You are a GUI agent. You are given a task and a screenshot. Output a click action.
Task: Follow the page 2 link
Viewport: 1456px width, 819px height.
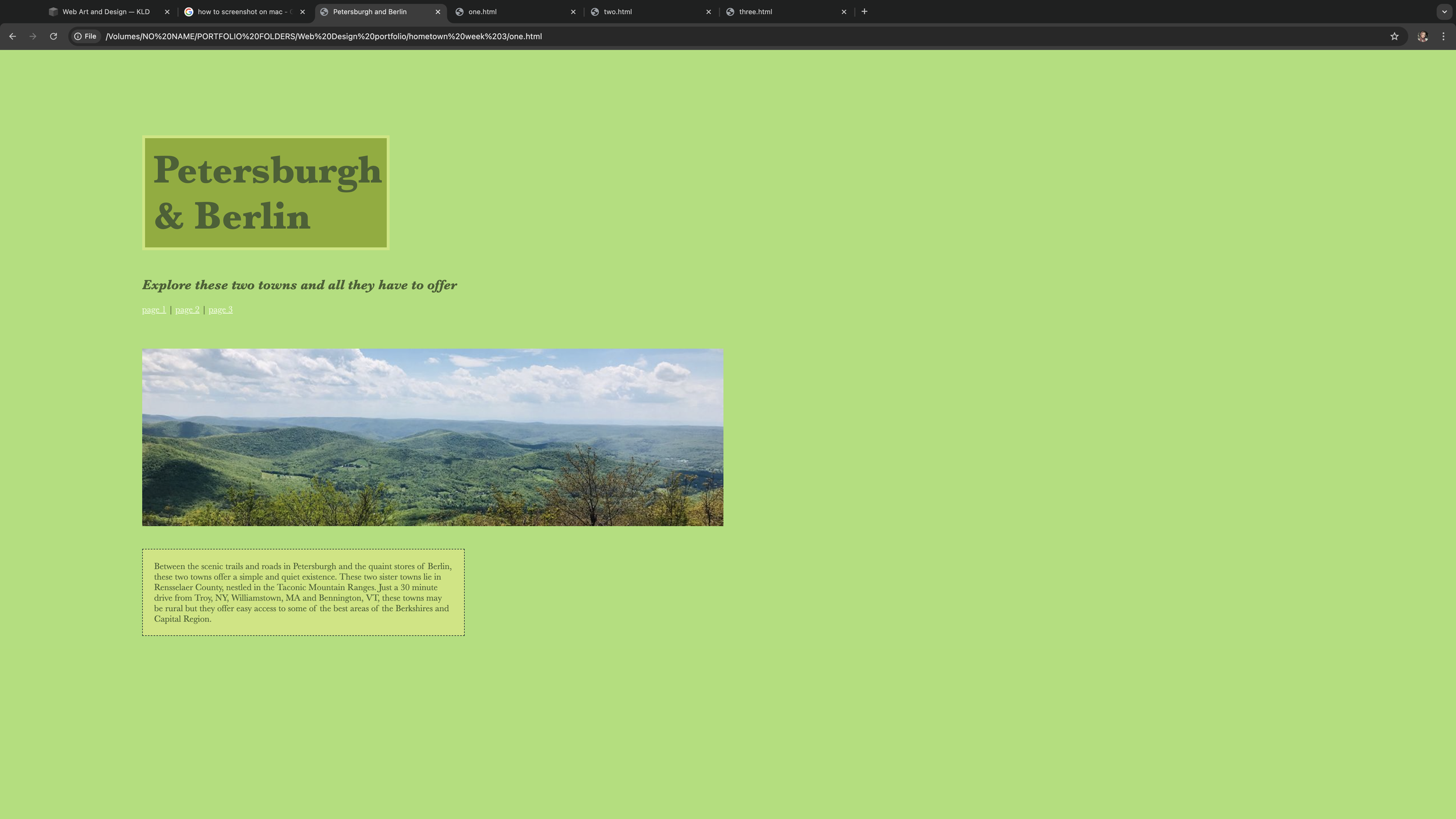point(187,310)
